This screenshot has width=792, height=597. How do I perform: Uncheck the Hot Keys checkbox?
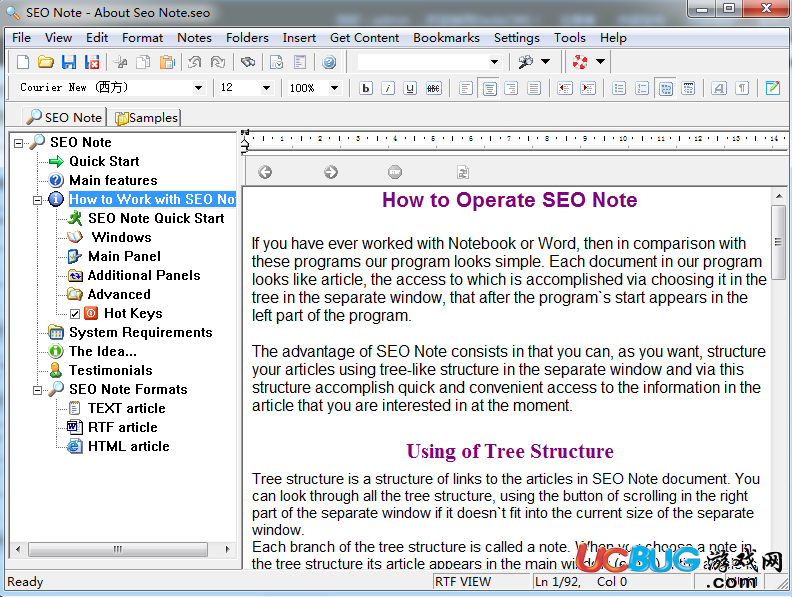point(75,314)
